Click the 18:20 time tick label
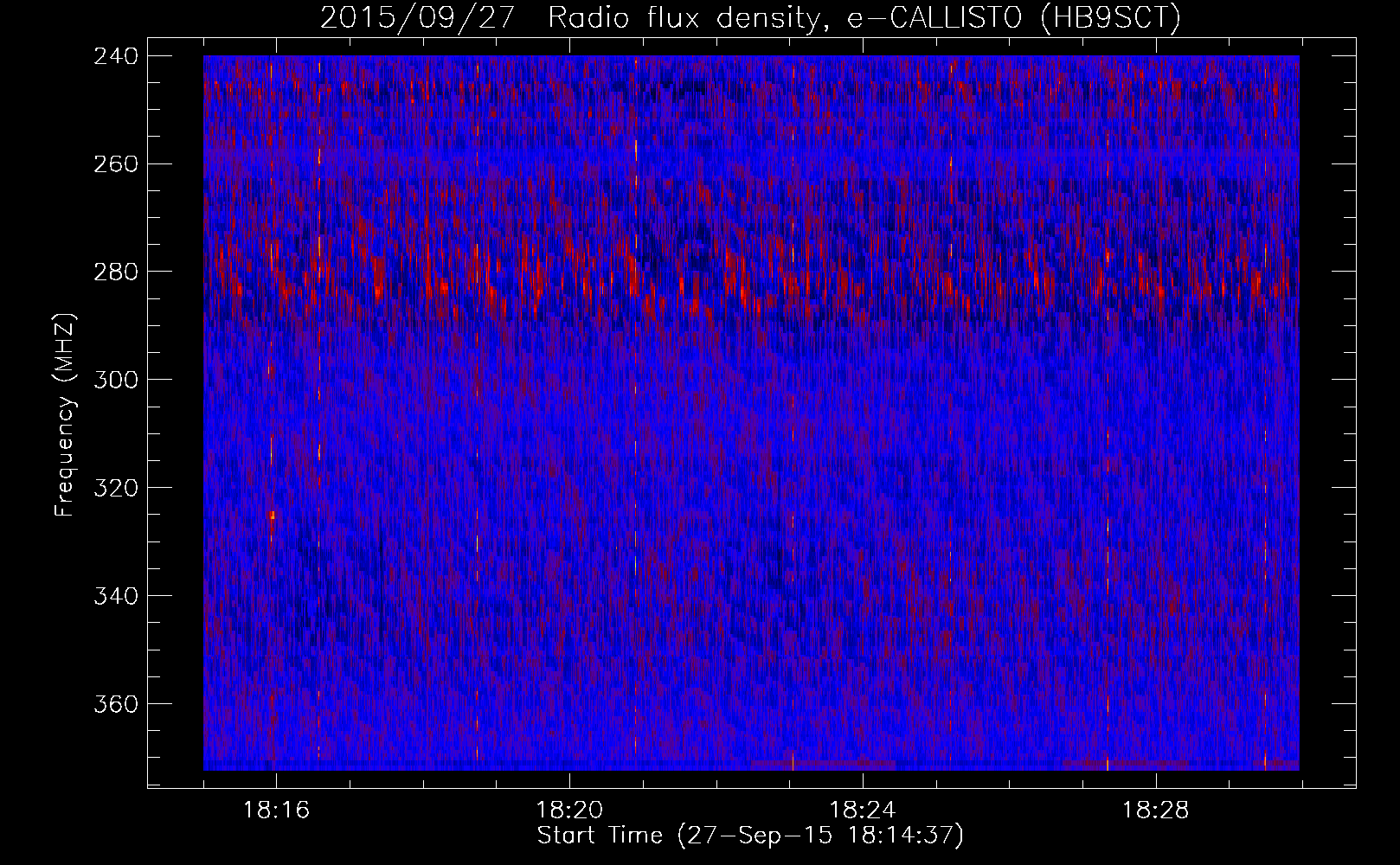1400x865 pixels. (x=569, y=811)
